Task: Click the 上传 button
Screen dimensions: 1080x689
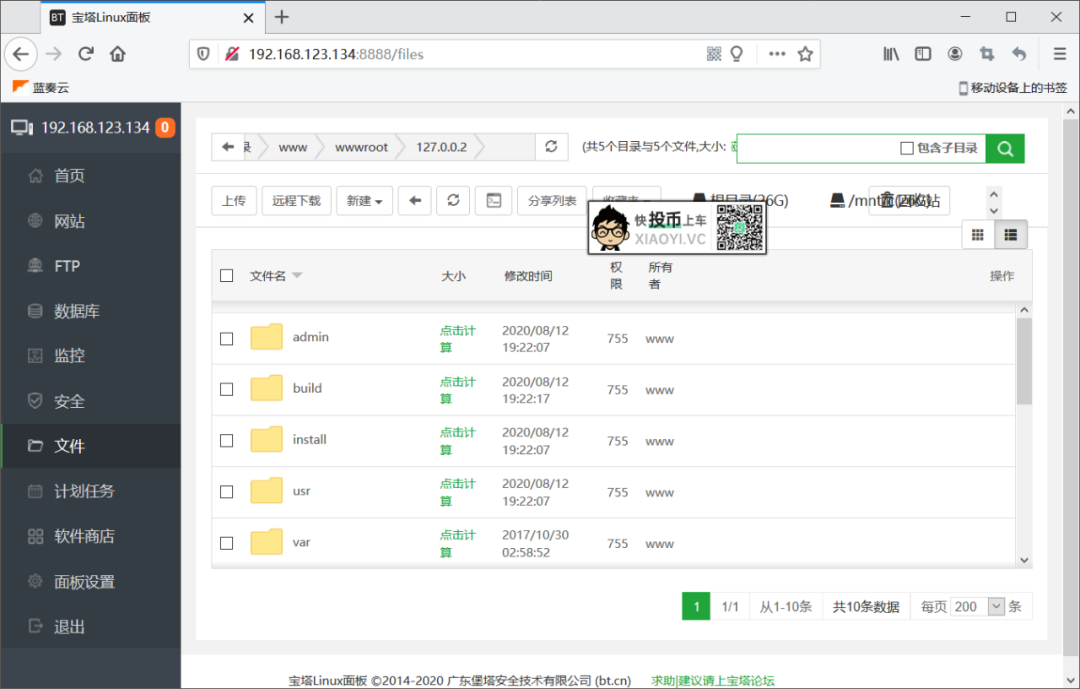Action: point(233,200)
